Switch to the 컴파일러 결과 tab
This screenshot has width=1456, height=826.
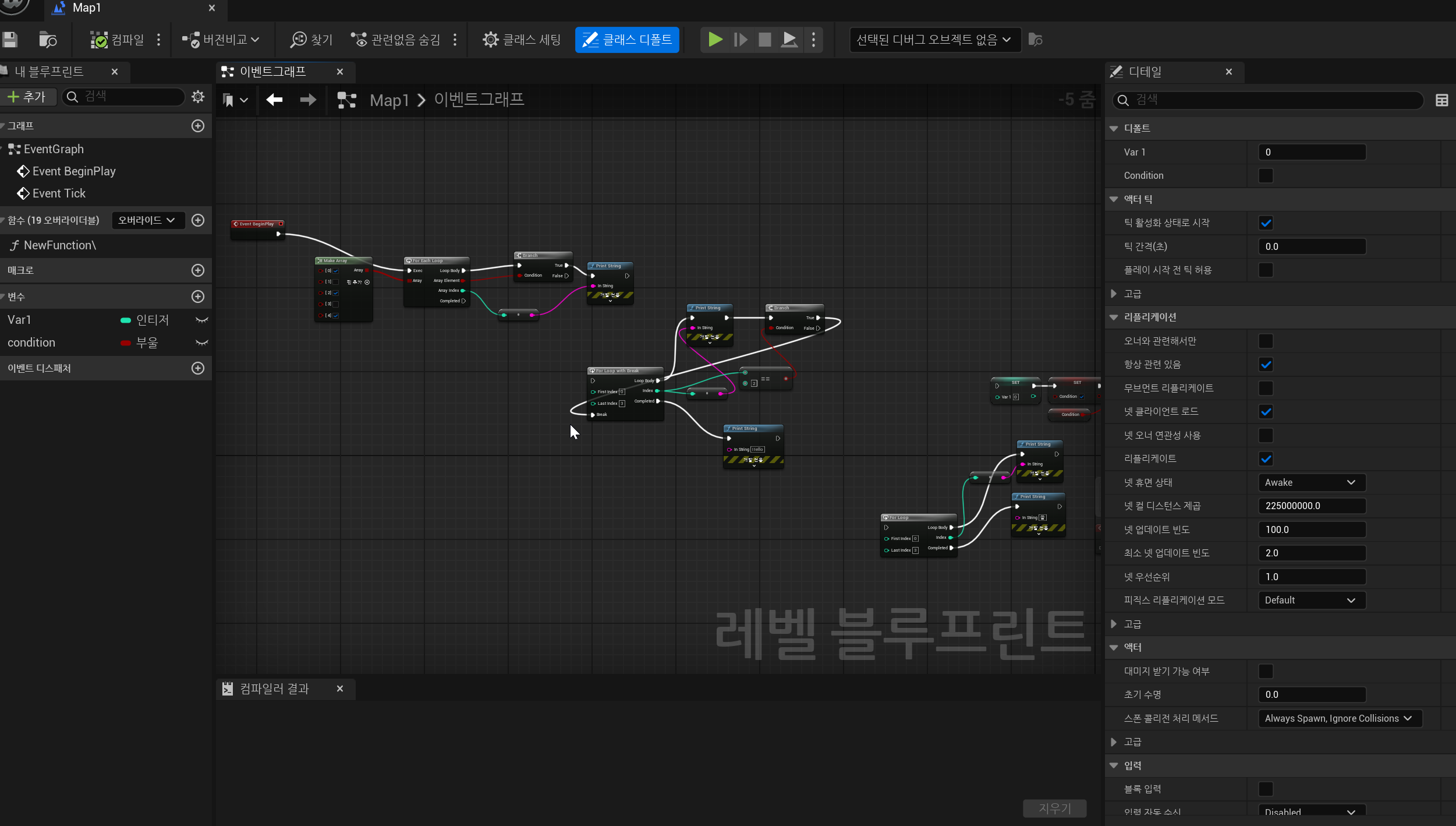tap(274, 689)
